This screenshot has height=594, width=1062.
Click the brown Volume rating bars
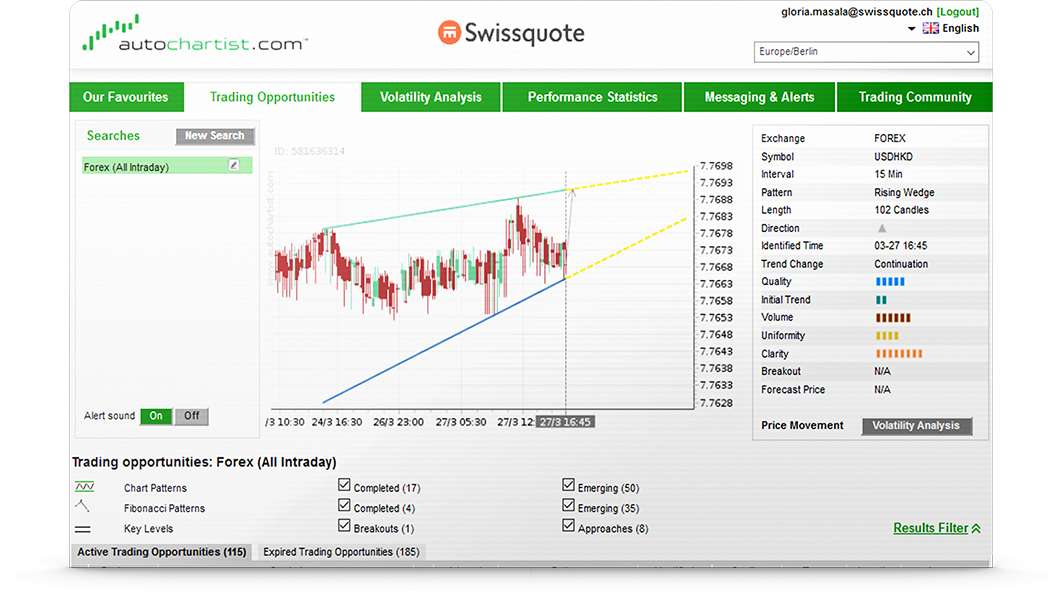coord(893,318)
